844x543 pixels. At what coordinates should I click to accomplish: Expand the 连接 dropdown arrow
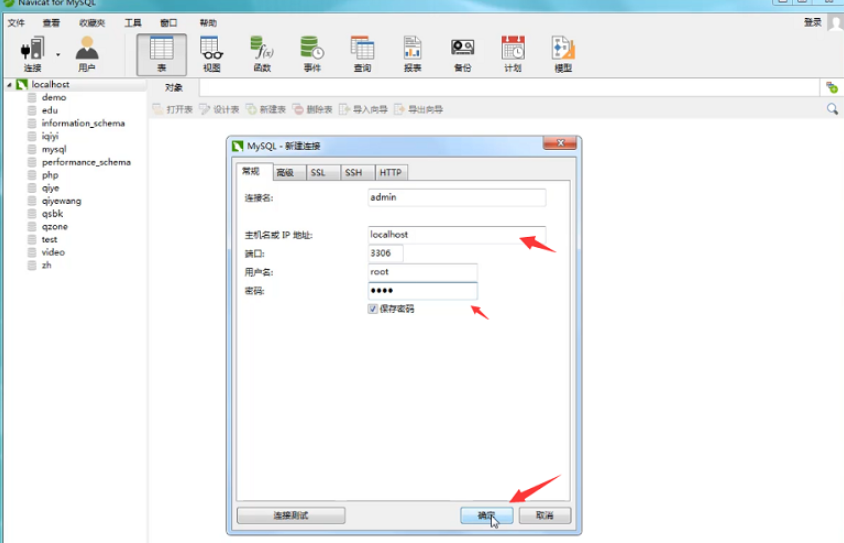(x=58, y=54)
